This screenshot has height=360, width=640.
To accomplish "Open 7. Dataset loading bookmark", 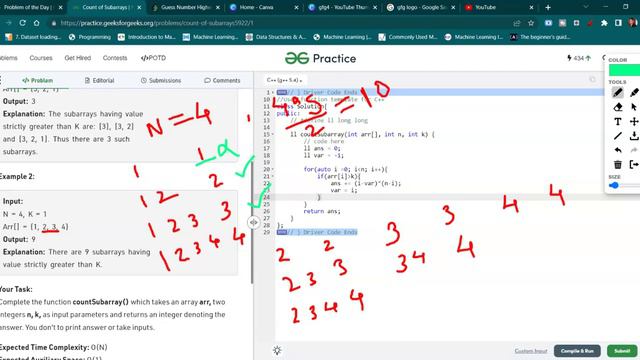I will point(33,37).
